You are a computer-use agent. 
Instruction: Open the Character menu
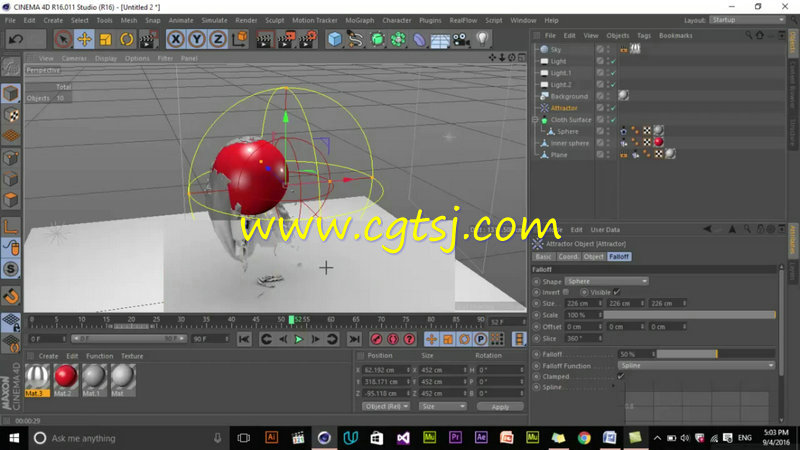[x=396, y=20]
